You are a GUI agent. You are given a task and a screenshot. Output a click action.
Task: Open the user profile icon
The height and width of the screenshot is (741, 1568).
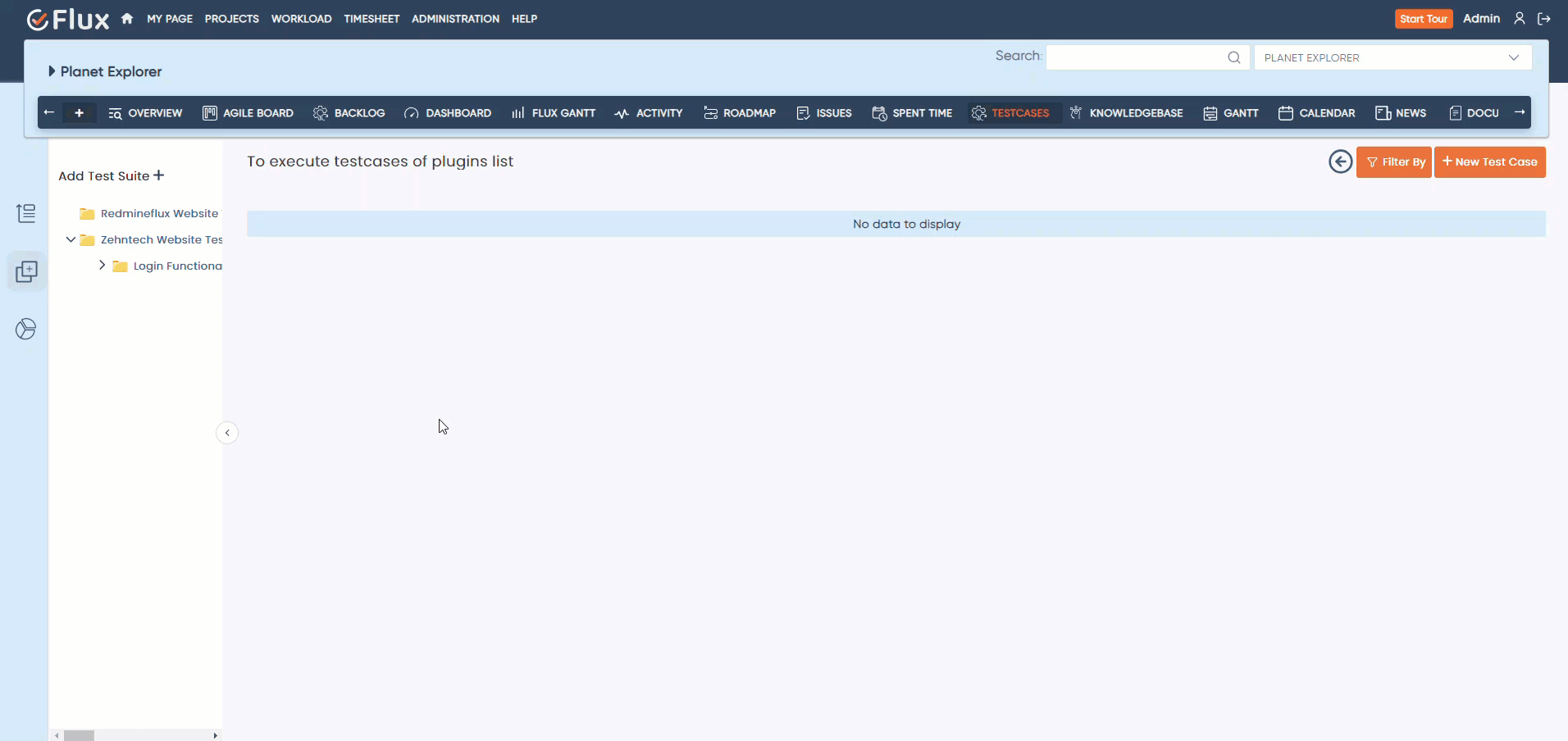click(x=1519, y=19)
